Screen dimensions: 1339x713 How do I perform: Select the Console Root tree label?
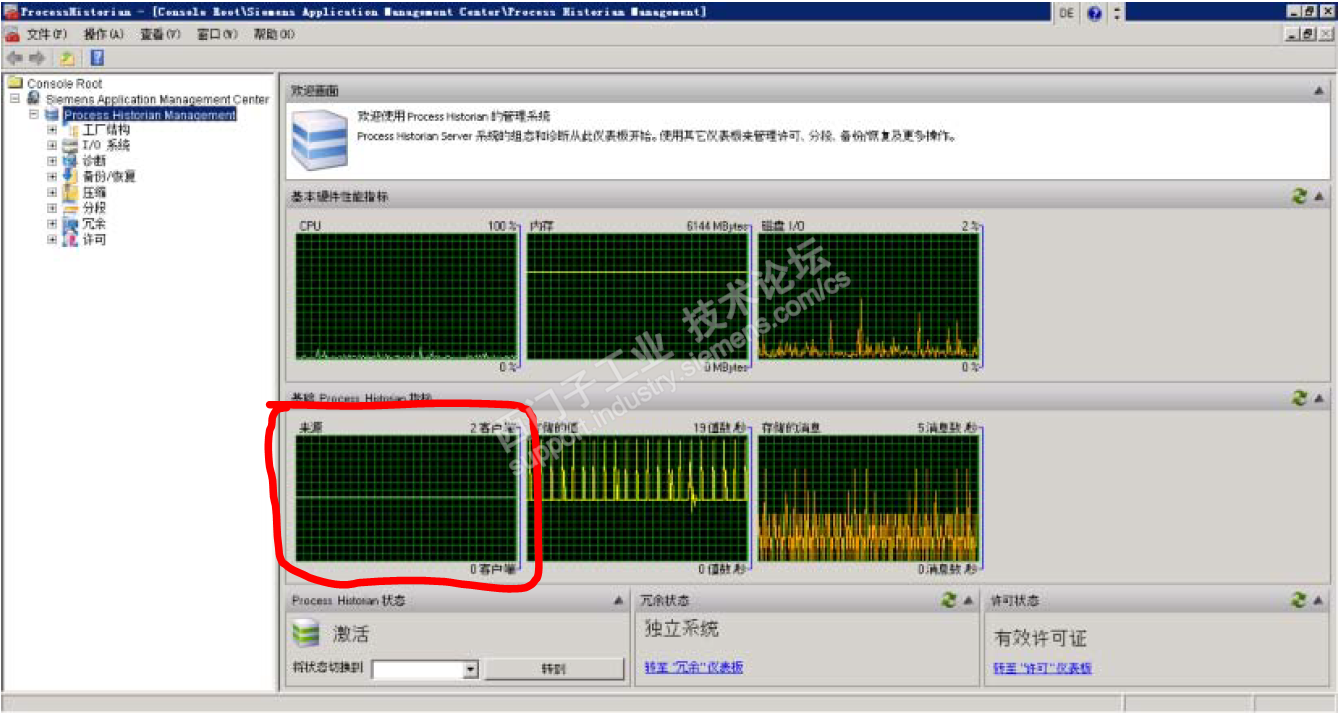64,84
